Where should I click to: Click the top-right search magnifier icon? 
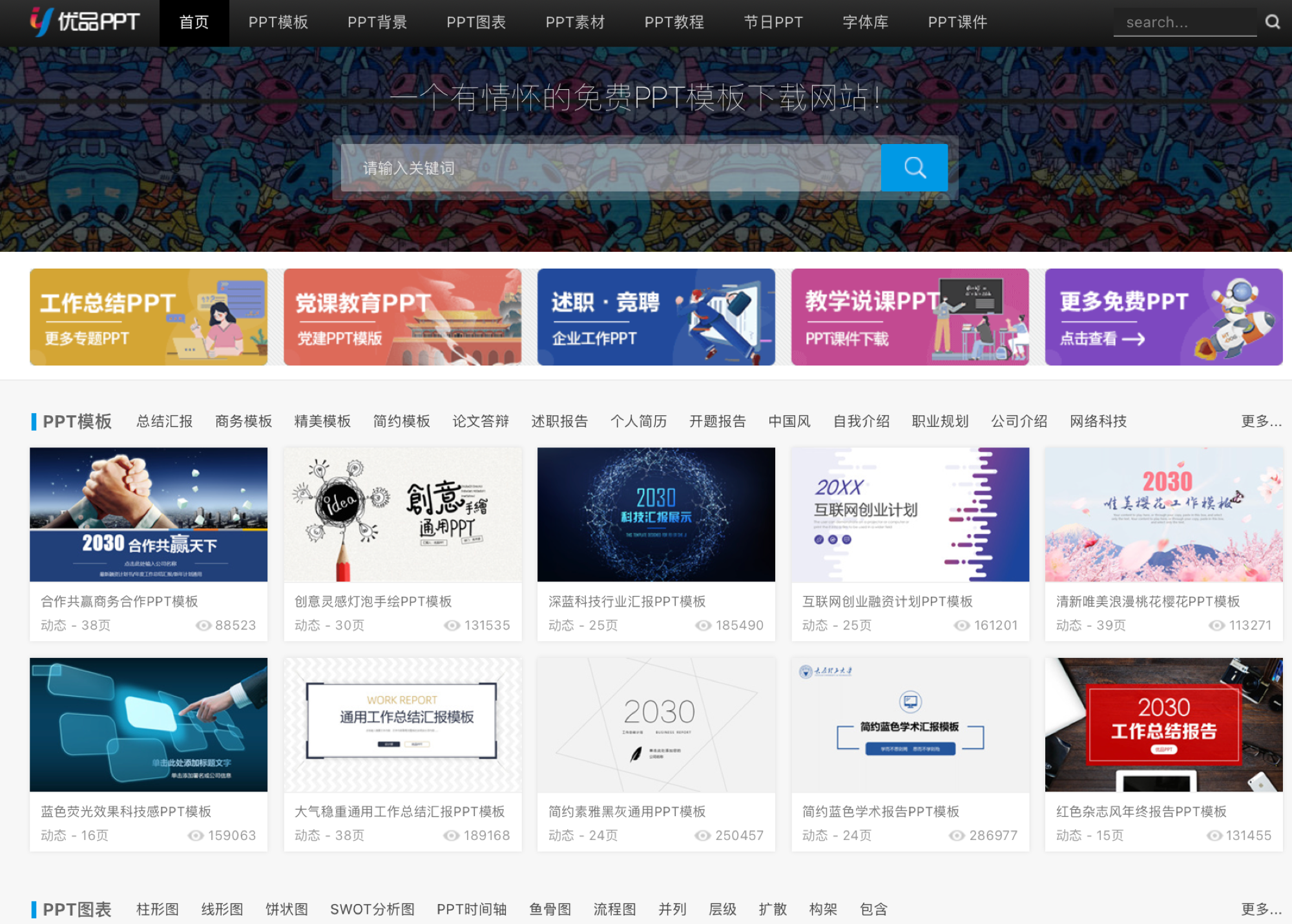pyautogui.click(x=1273, y=23)
